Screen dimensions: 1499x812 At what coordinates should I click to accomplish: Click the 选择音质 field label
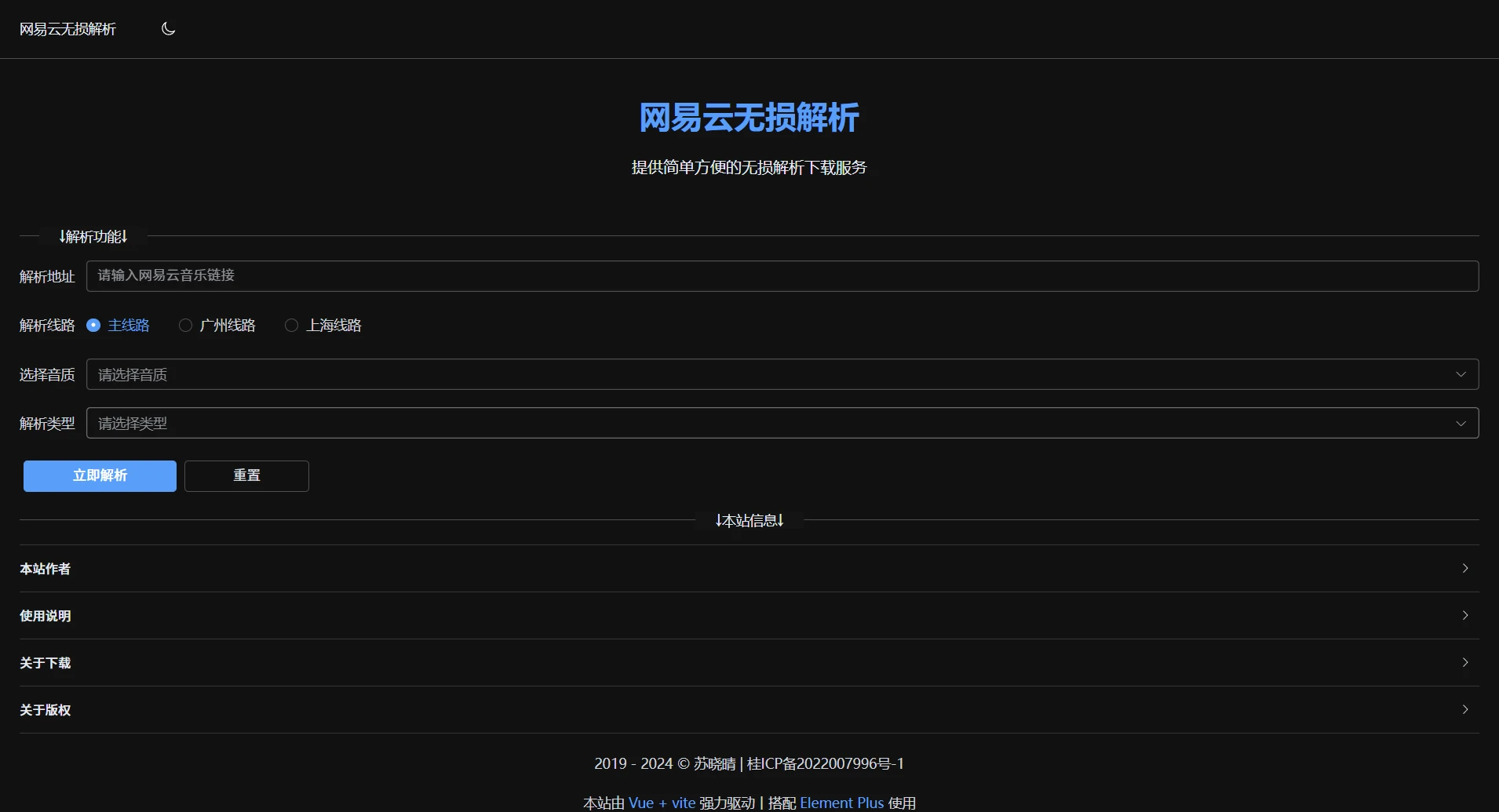coord(47,374)
